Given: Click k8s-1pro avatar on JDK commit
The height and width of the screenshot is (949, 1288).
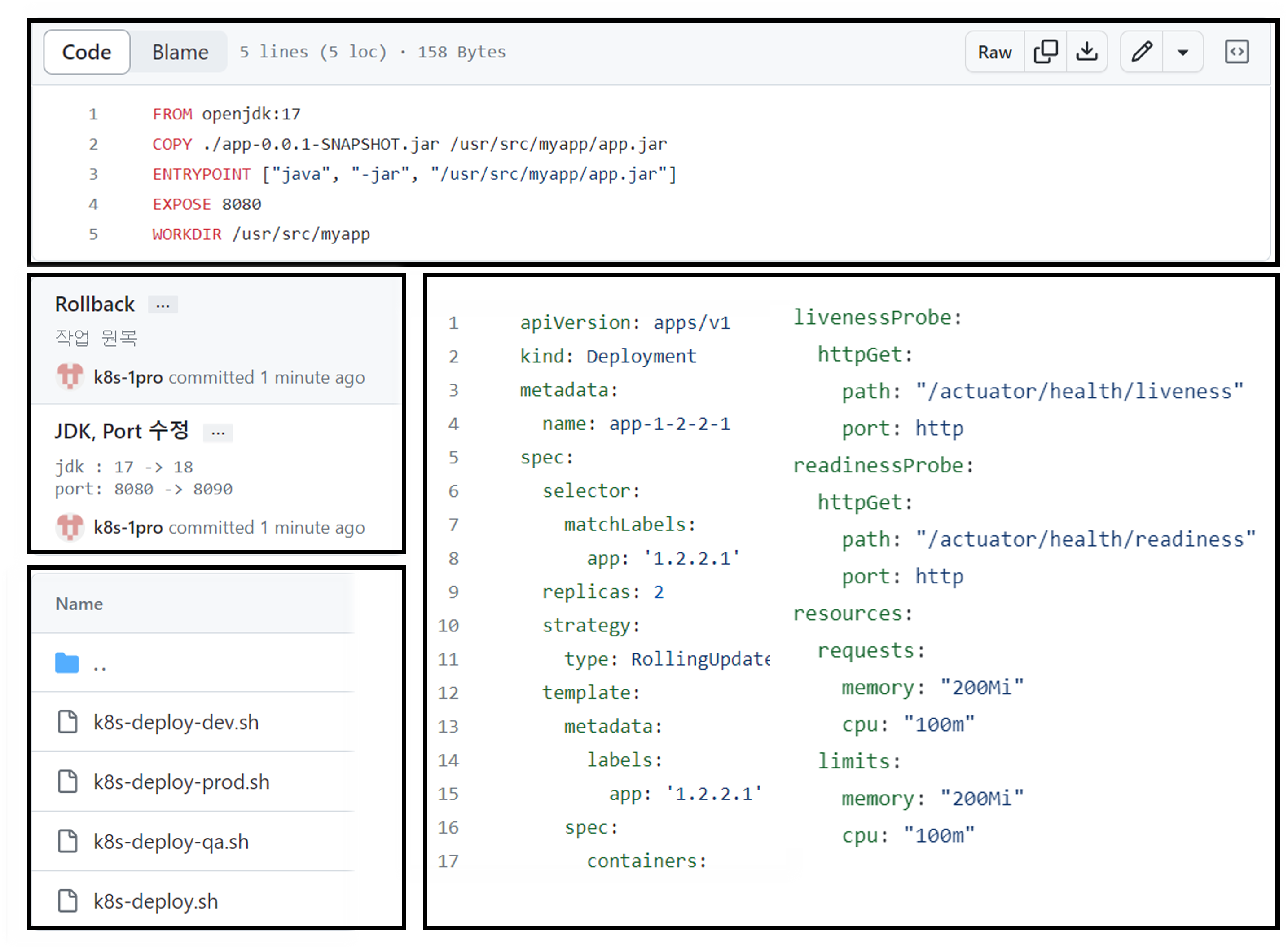Looking at the screenshot, I should [70, 527].
